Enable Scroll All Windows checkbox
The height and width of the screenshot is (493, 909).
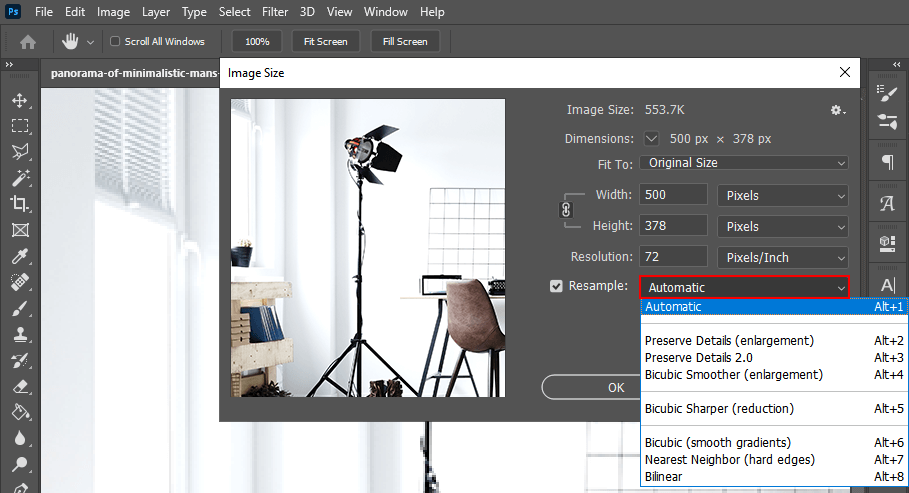pos(116,42)
